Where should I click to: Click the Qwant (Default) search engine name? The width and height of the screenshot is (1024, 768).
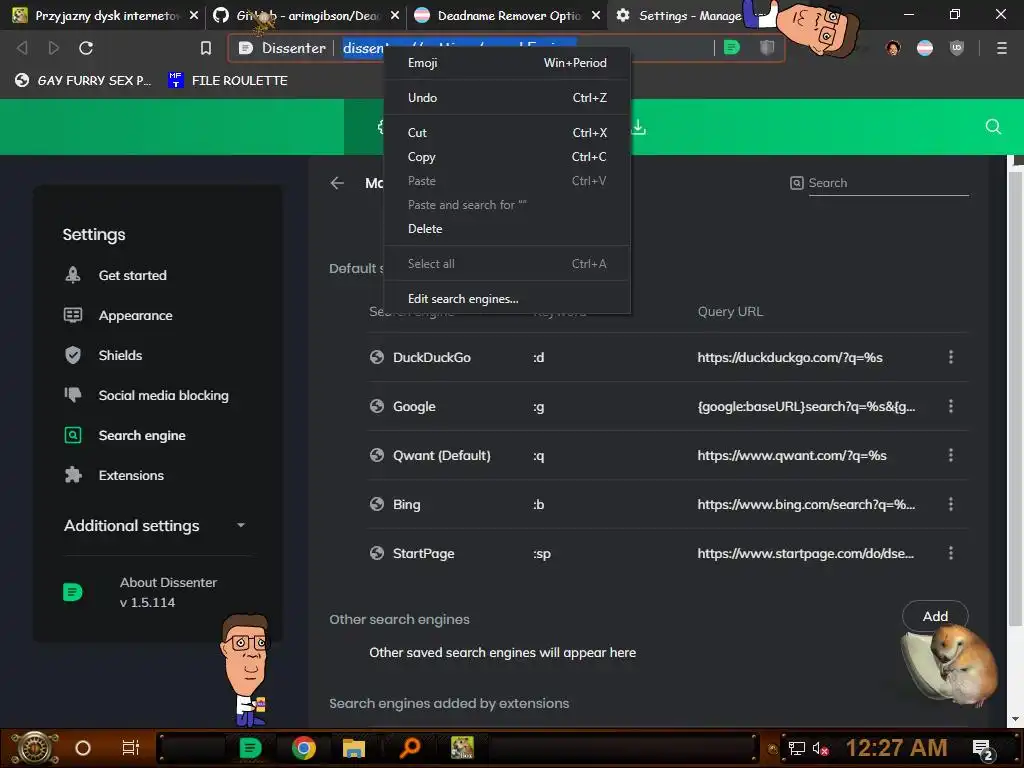441,455
